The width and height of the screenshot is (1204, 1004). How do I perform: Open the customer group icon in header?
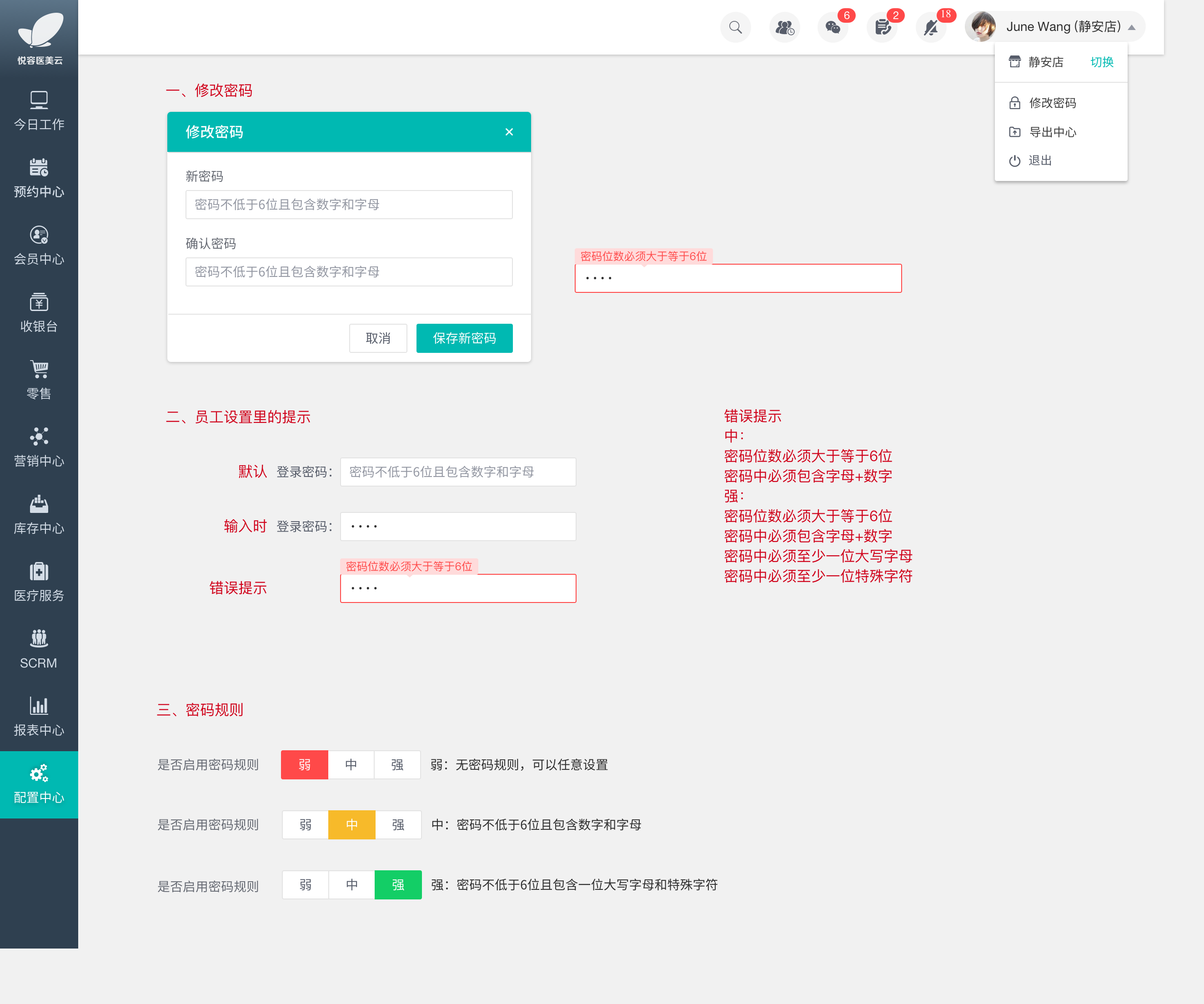784,27
